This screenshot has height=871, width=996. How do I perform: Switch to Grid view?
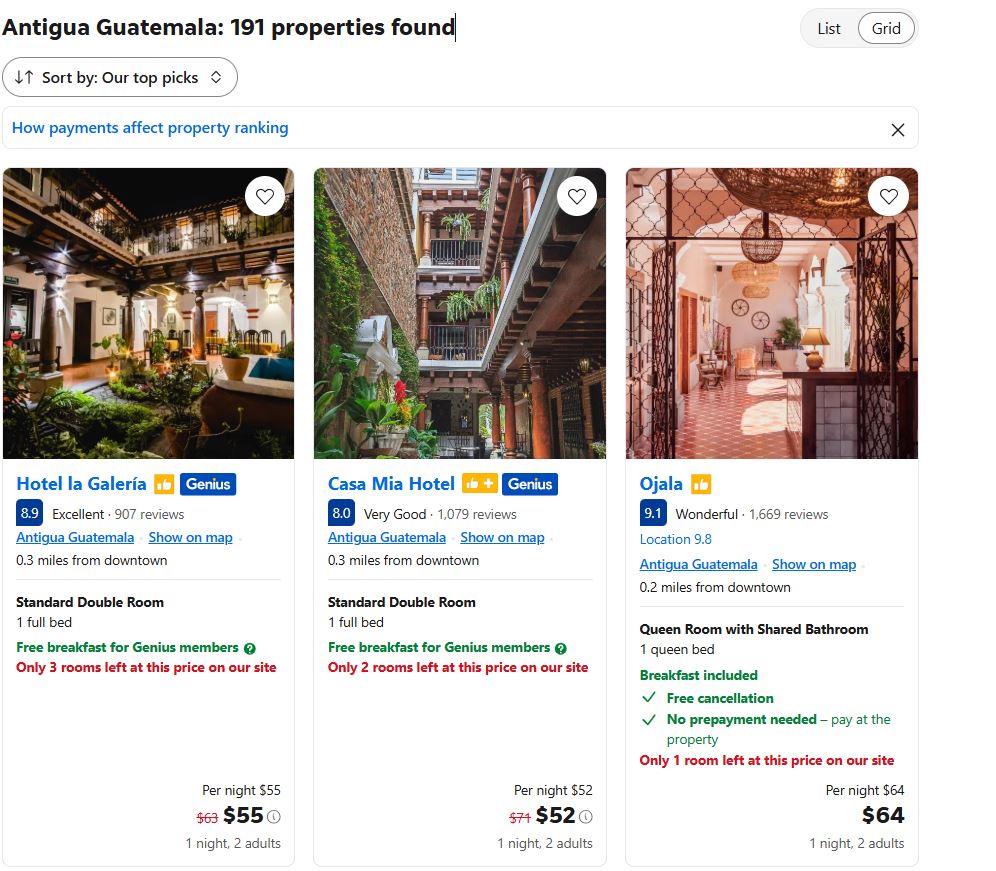tap(885, 29)
